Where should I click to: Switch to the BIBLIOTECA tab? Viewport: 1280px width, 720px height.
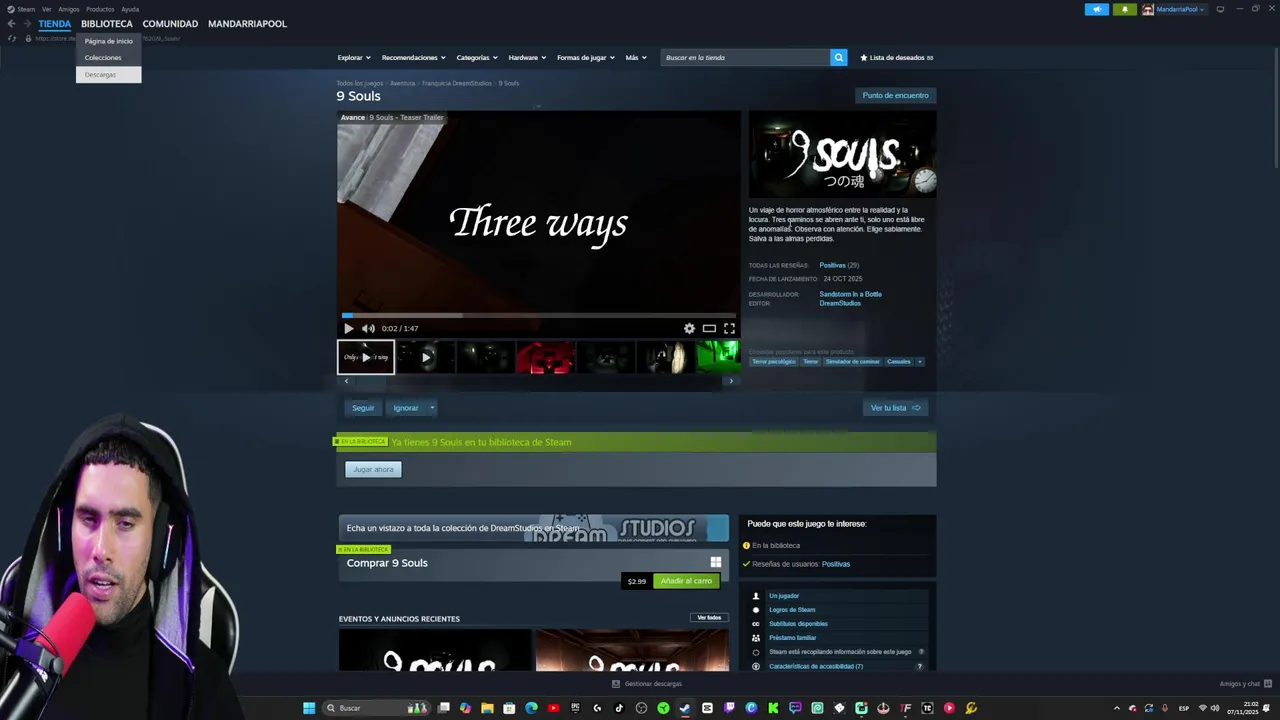(x=107, y=24)
